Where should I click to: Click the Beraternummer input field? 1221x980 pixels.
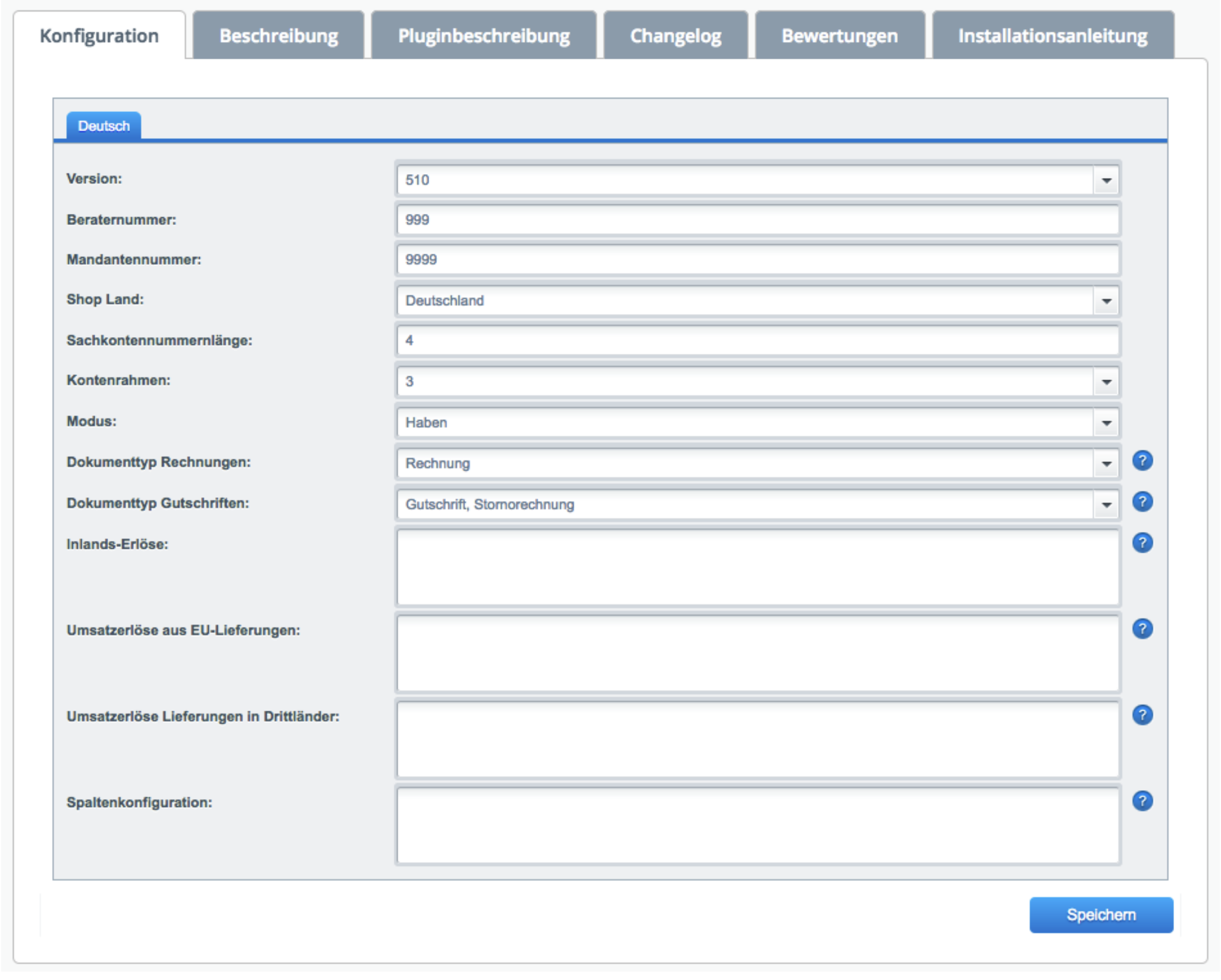(x=757, y=220)
